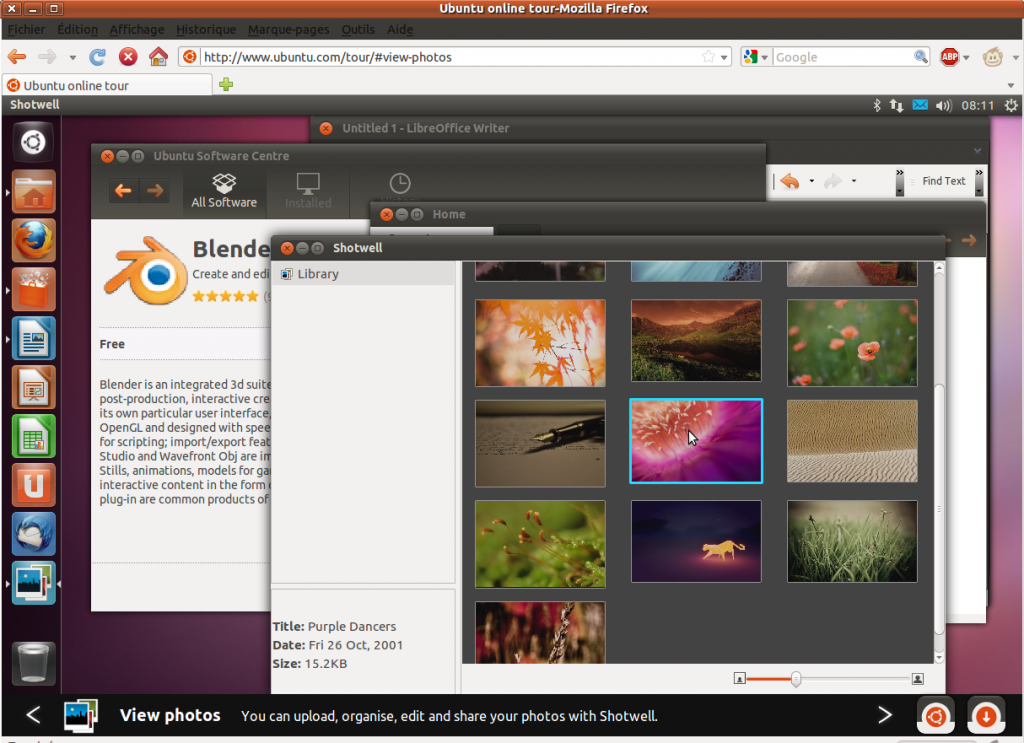Open the Ubuntu Dash home launcher icon

pyautogui.click(x=33, y=142)
